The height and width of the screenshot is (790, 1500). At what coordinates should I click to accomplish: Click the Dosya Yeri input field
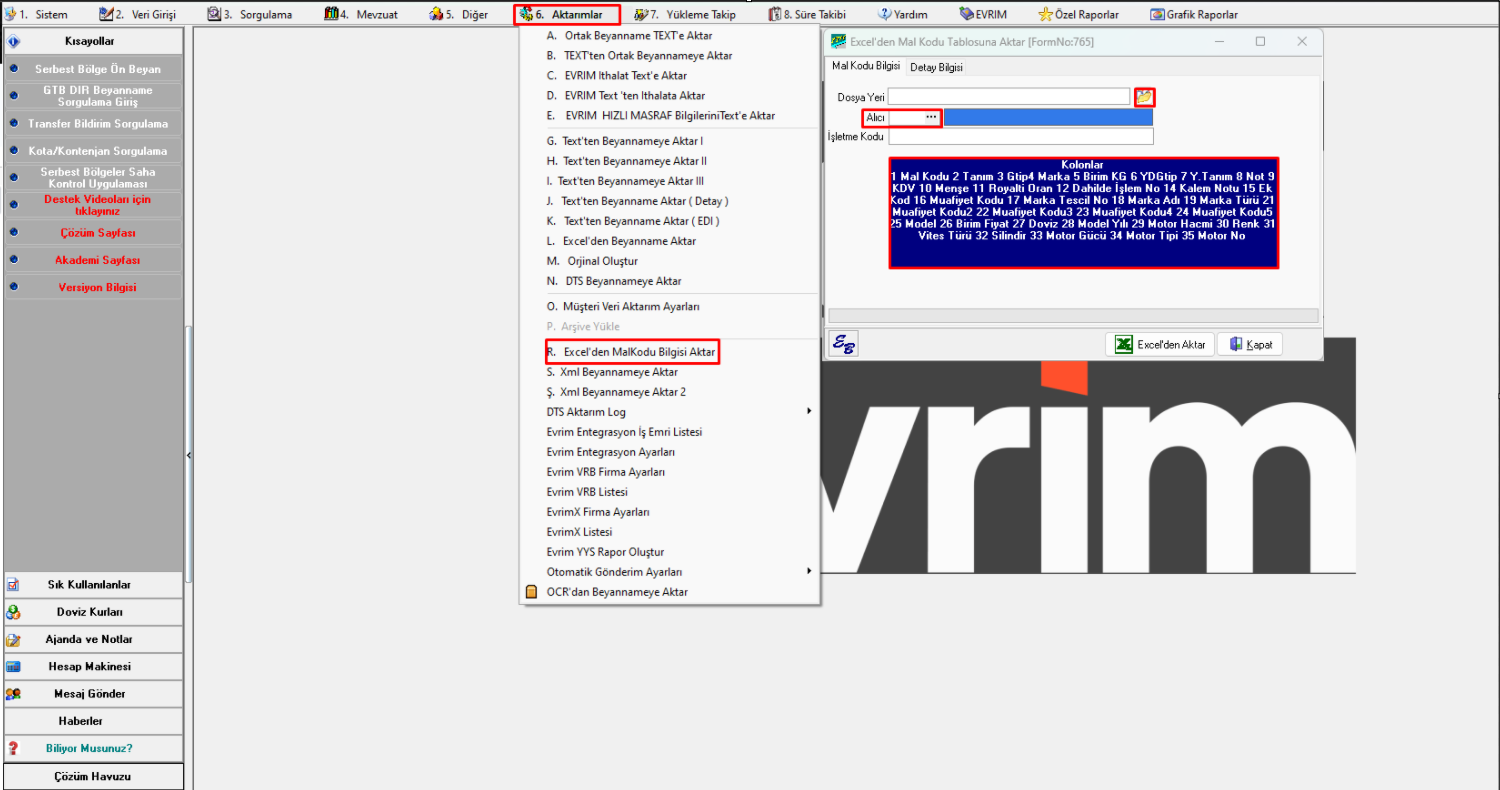click(1009, 97)
